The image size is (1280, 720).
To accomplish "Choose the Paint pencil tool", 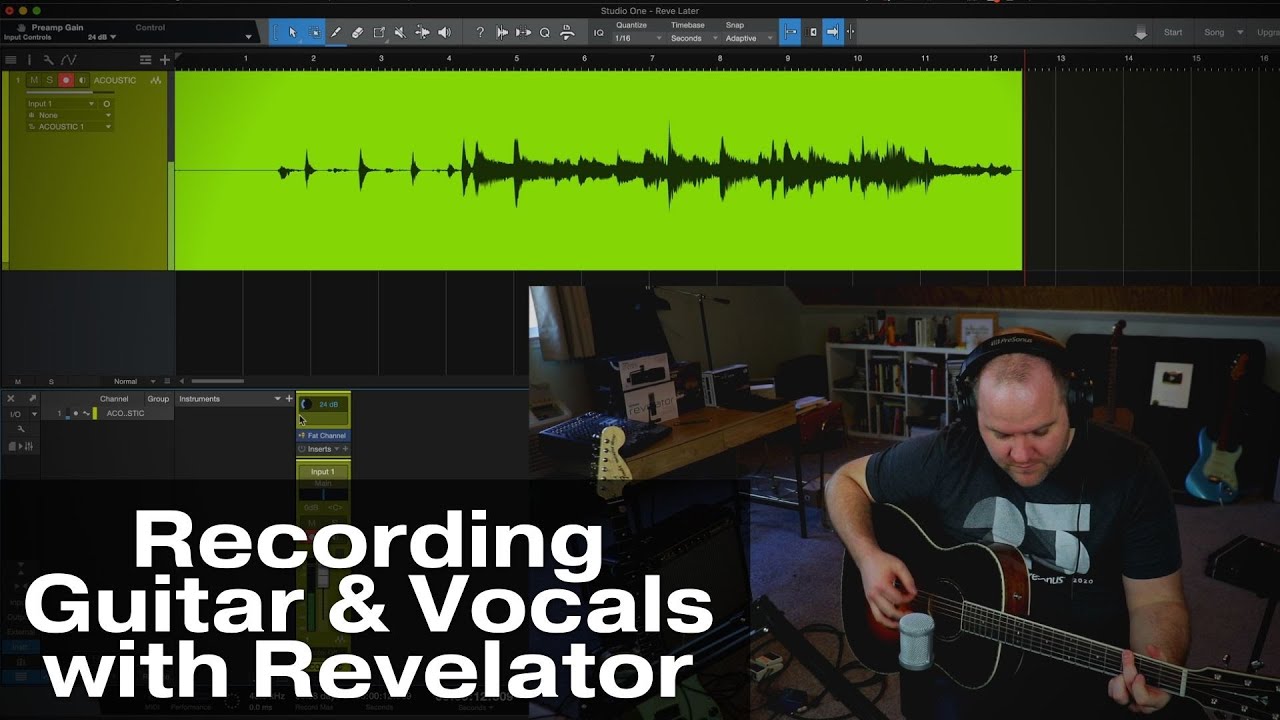I will (x=336, y=32).
